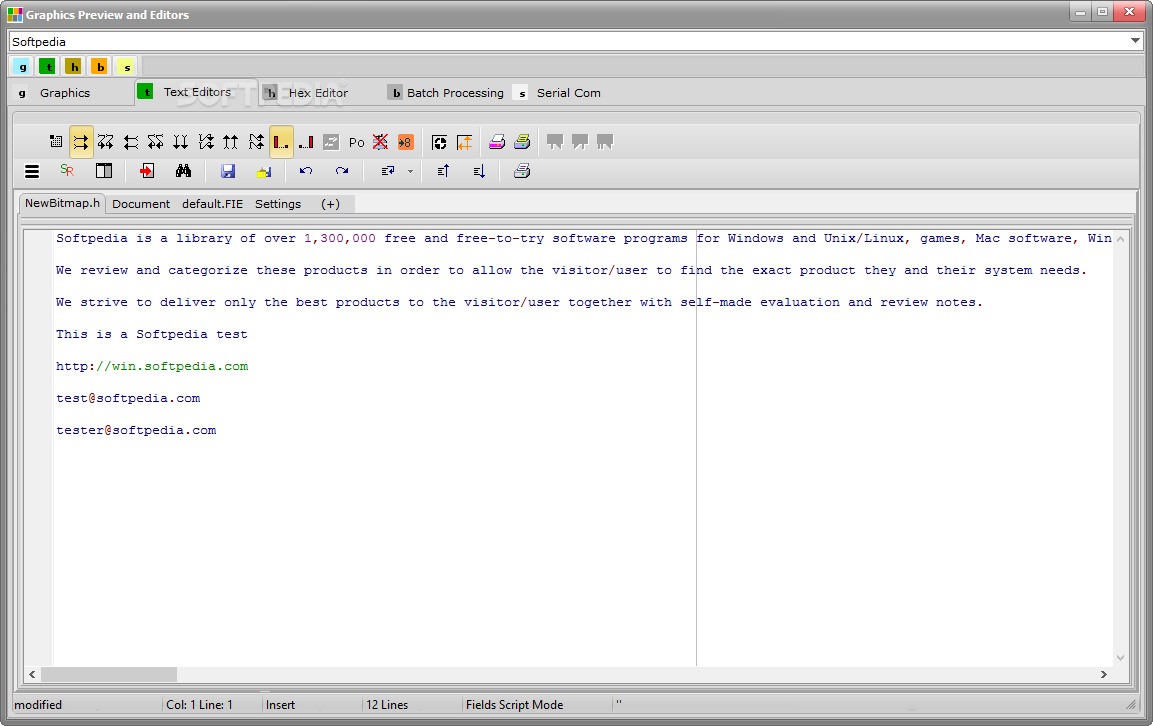Click the lines with down-arrow icon
The image size is (1153, 726).
click(x=479, y=171)
